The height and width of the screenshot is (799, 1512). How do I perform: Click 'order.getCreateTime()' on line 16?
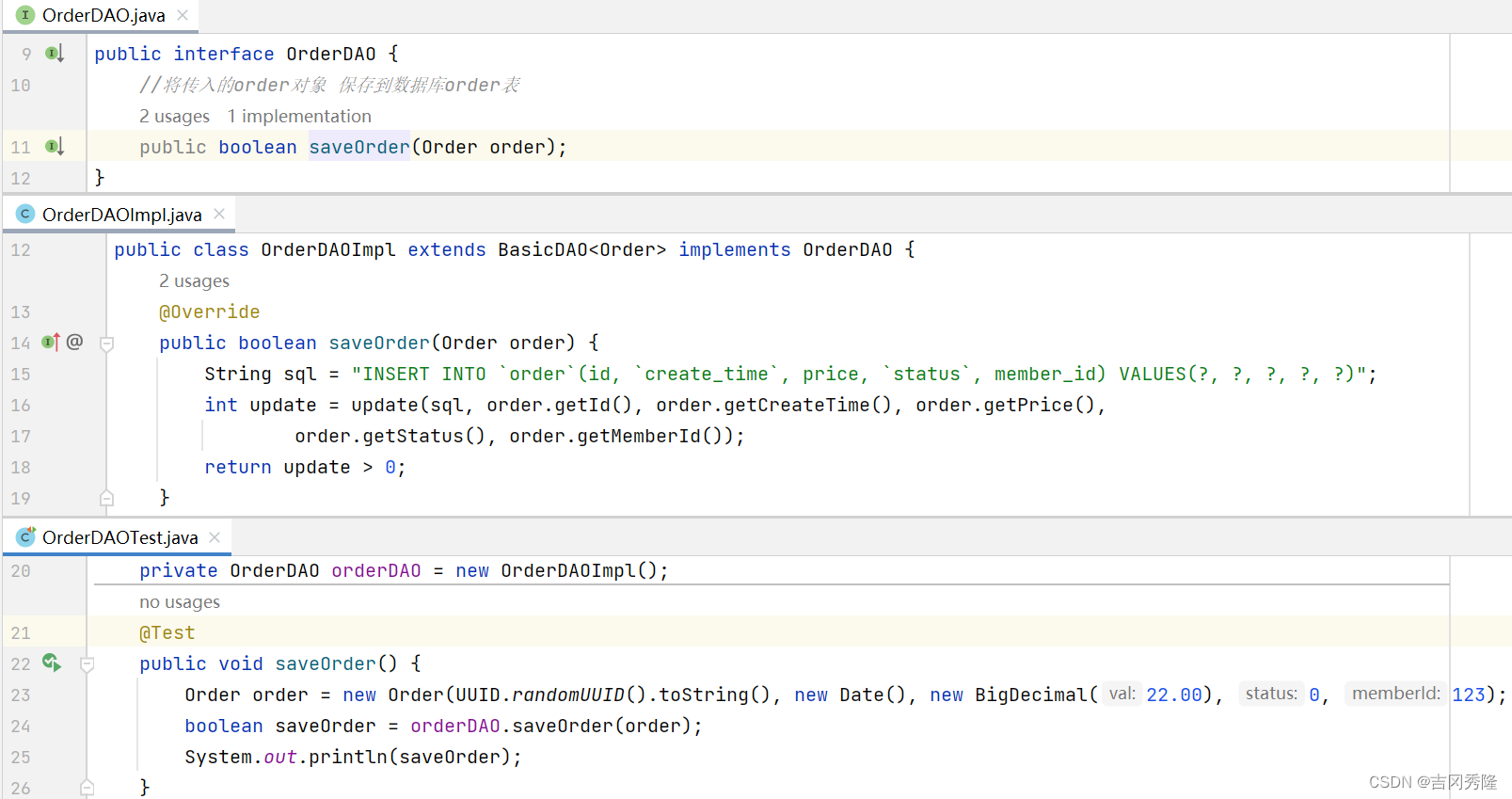(773, 405)
